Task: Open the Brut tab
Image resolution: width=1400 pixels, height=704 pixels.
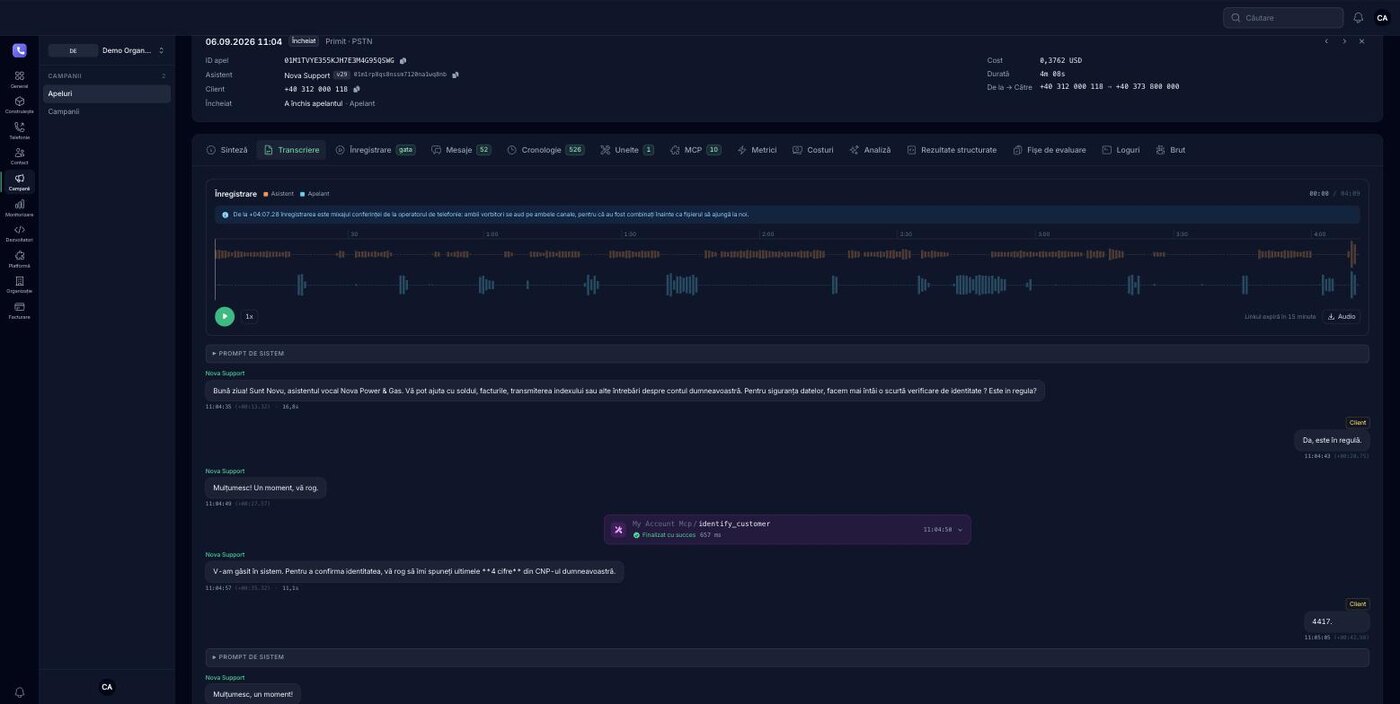Action: coord(1171,150)
